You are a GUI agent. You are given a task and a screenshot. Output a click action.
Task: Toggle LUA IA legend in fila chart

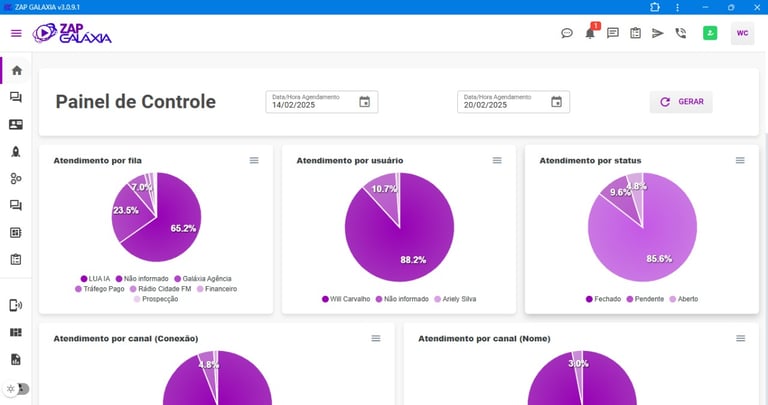96,279
